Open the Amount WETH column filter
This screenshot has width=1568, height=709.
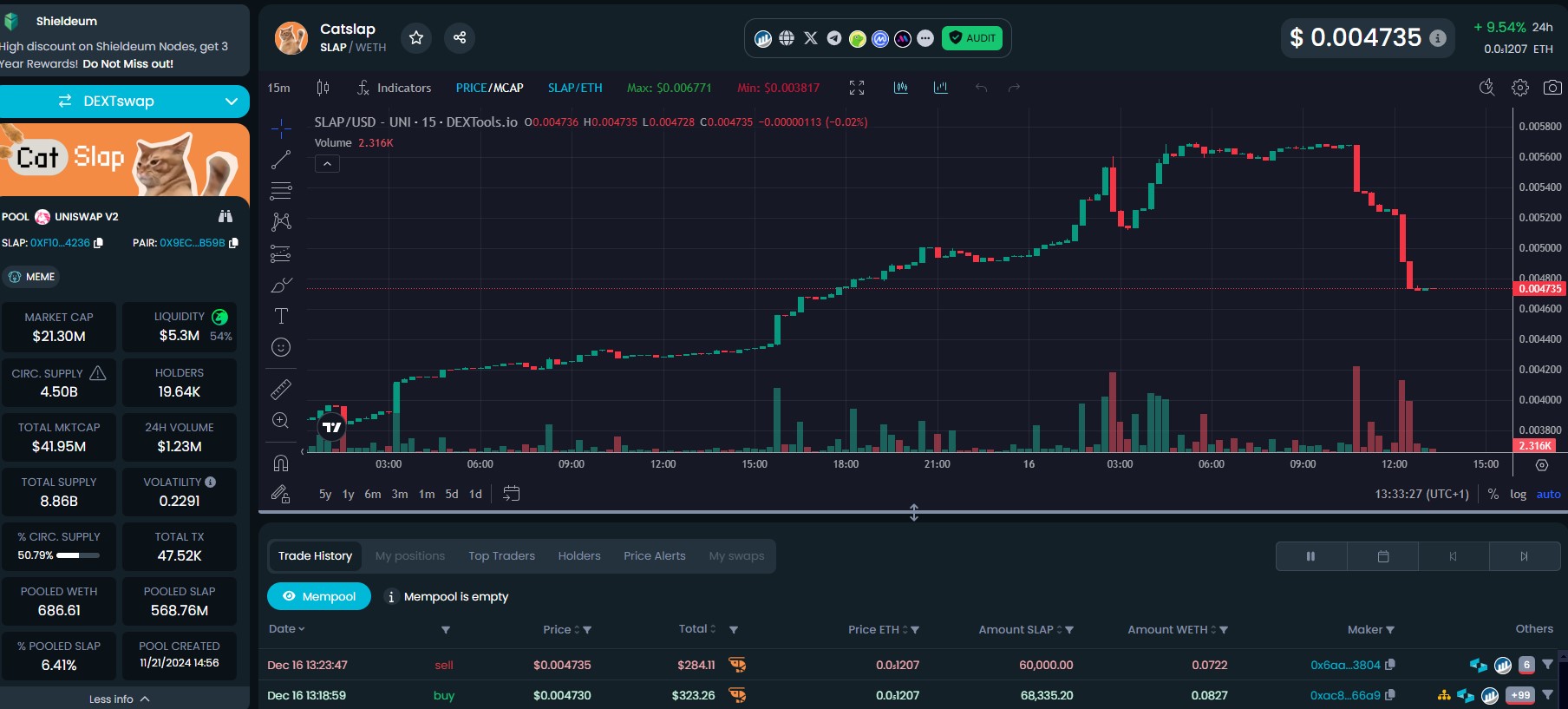tap(1224, 630)
